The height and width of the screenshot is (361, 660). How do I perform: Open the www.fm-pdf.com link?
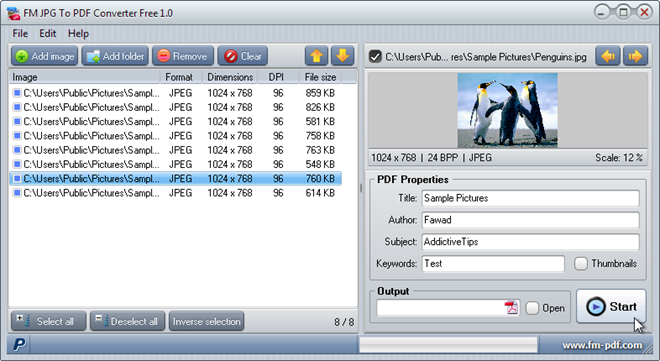[602, 345]
